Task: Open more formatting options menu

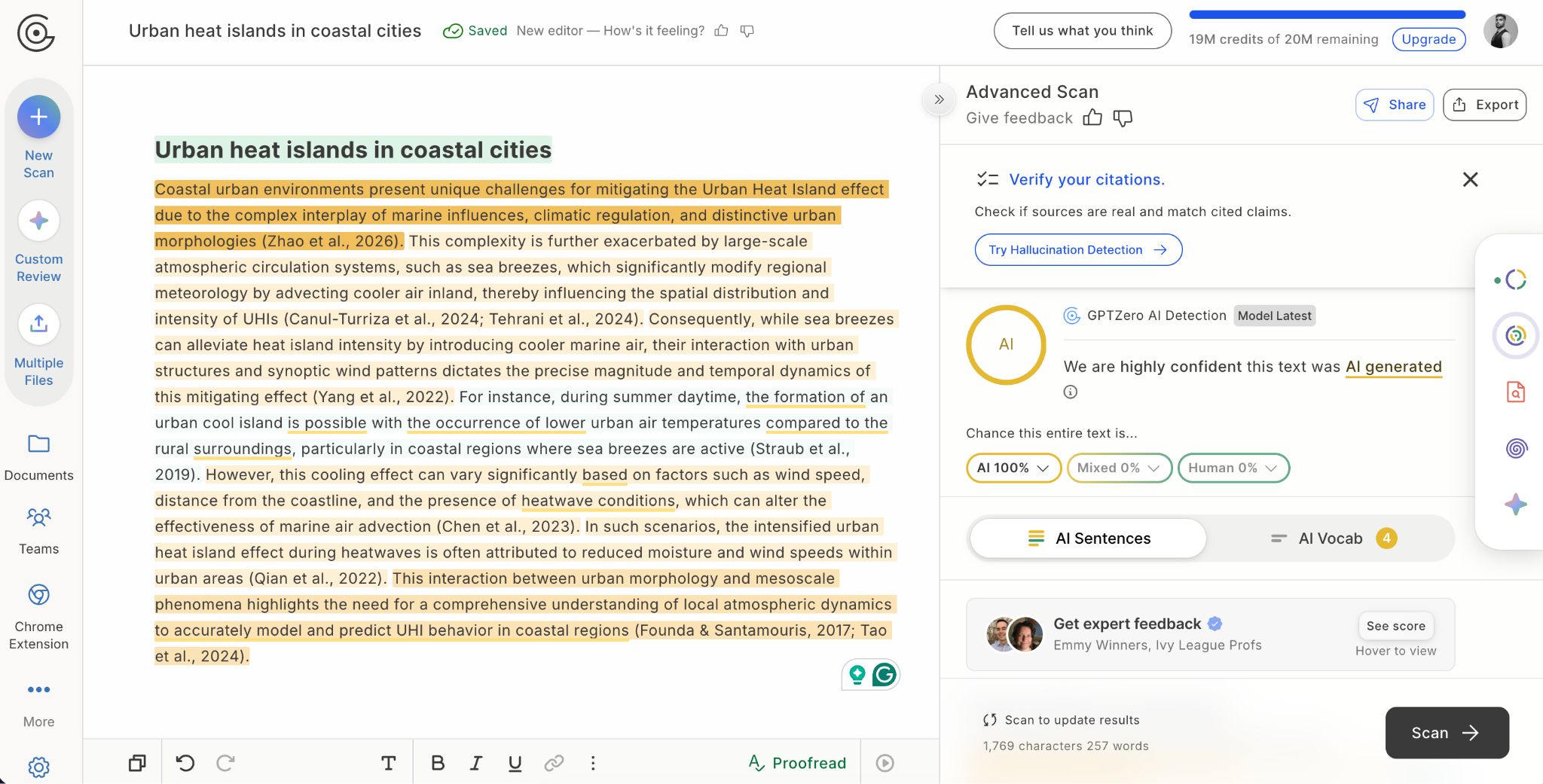Action: (x=593, y=763)
